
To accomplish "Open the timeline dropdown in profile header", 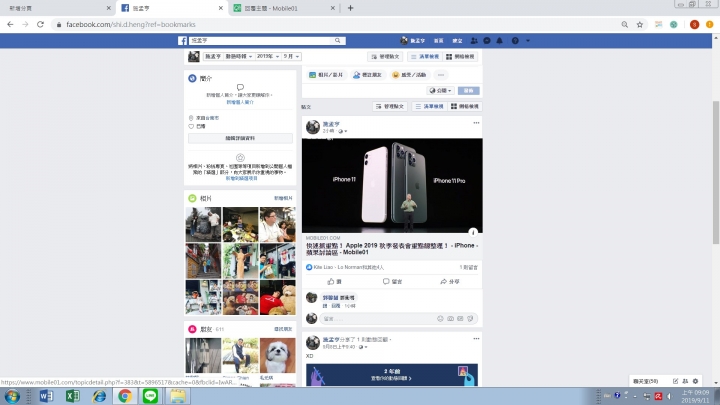I will tap(239, 56).
